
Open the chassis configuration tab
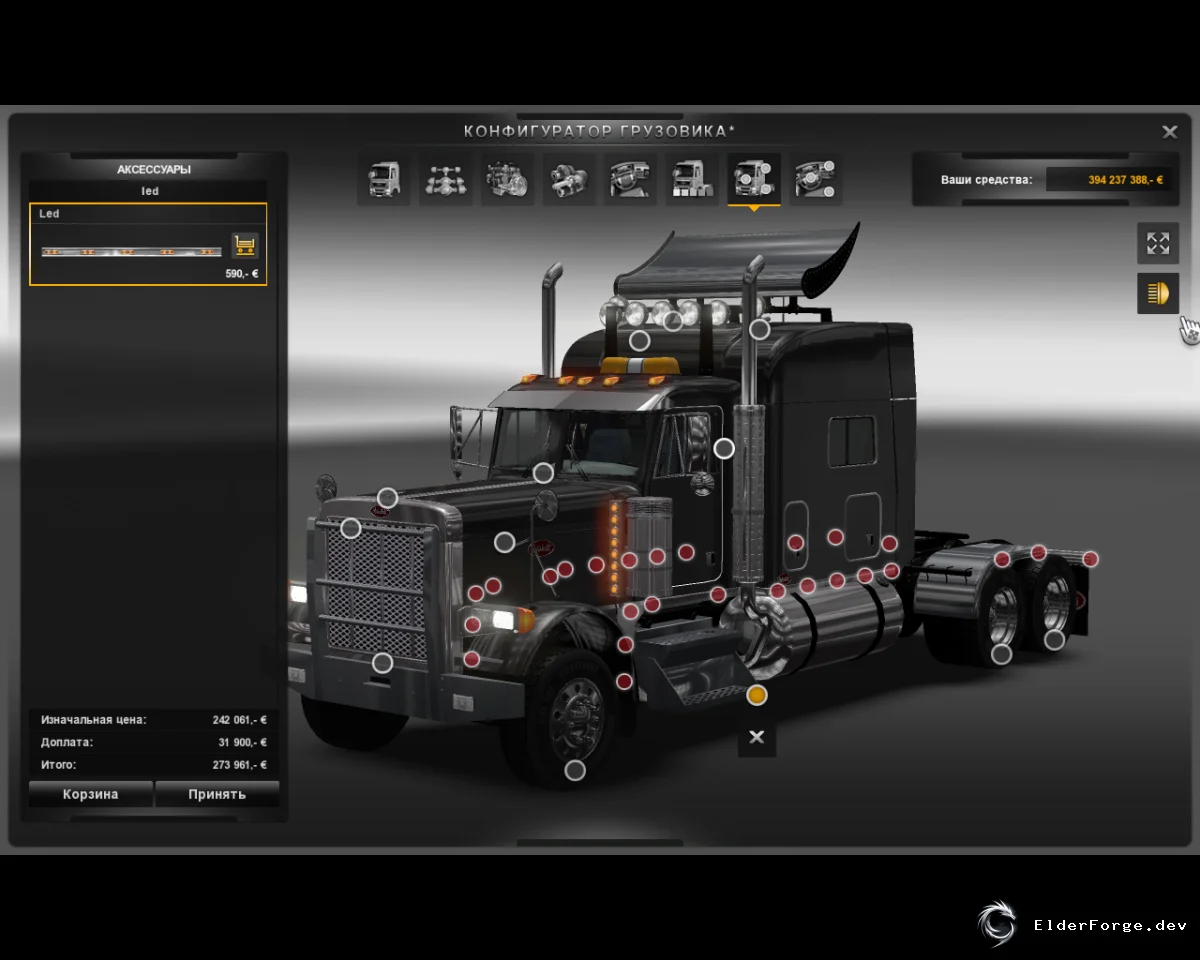[x=445, y=179]
